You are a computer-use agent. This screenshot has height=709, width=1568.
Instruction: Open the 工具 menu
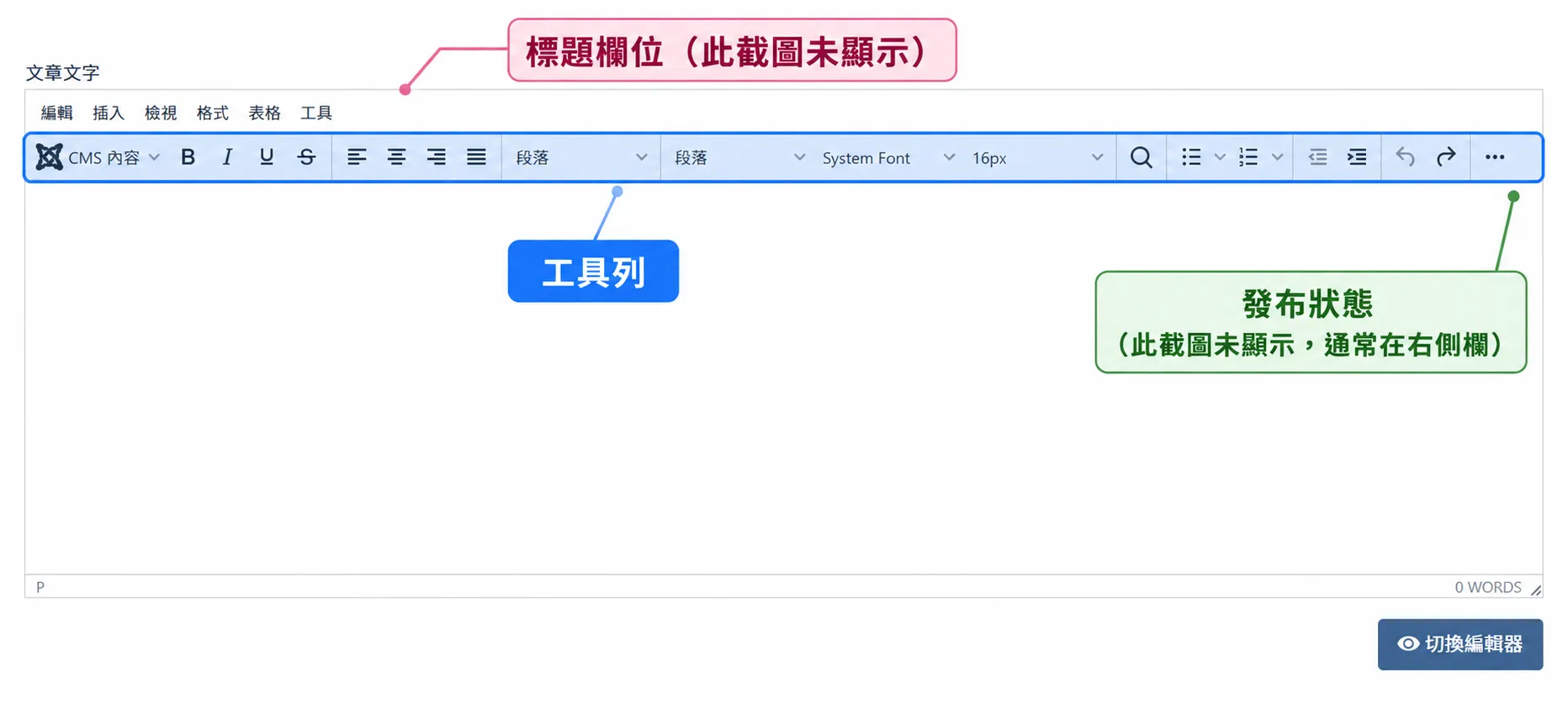(316, 113)
